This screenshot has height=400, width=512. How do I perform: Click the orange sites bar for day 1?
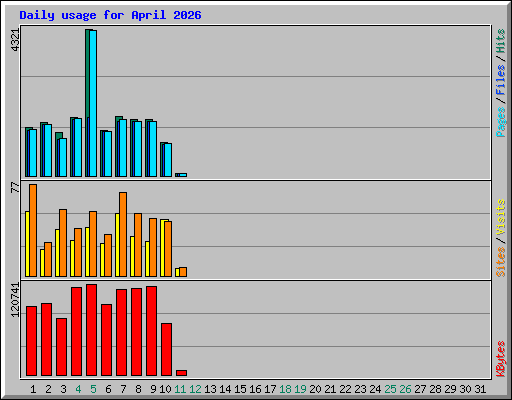coord(33,230)
